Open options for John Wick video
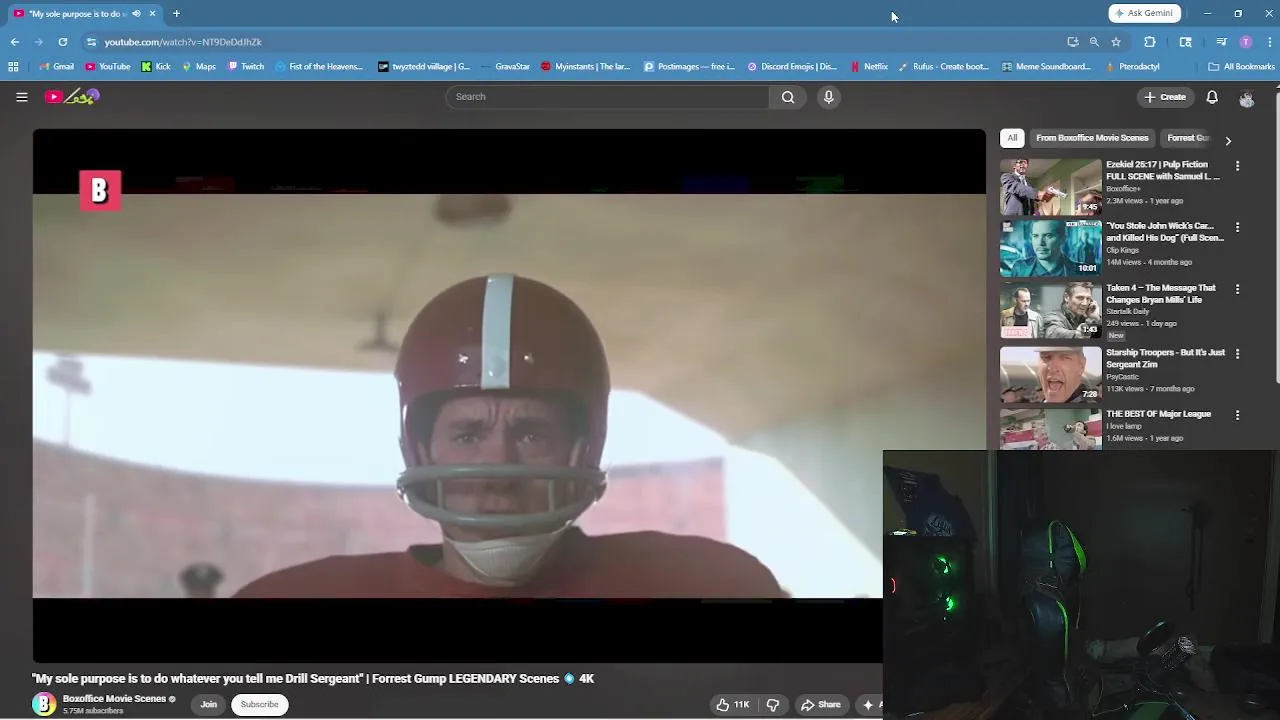1280x720 pixels. click(1237, 227)
